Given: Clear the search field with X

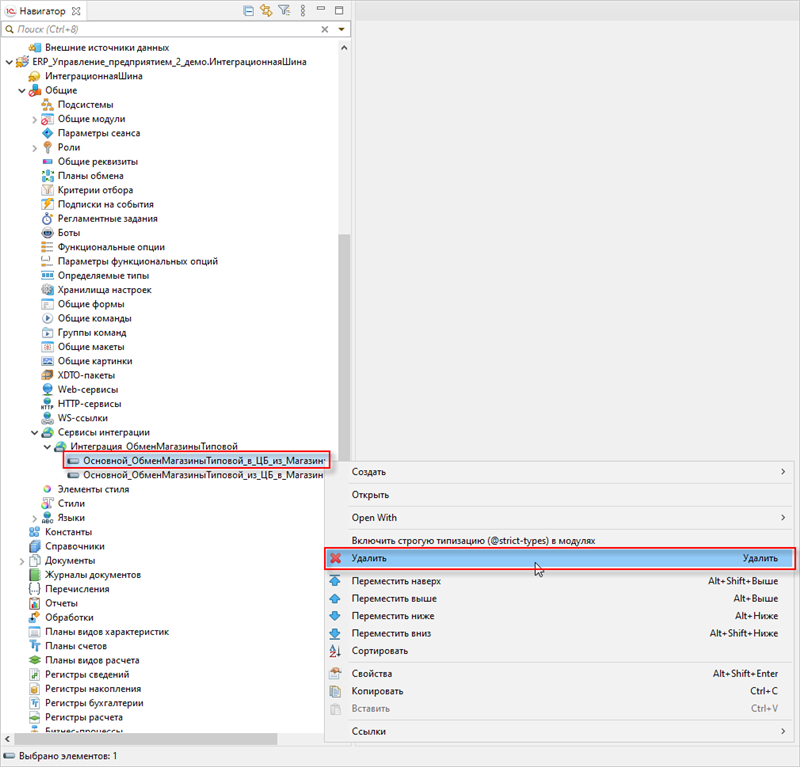Looking at the screenshot, I should (x=324, y=30).
